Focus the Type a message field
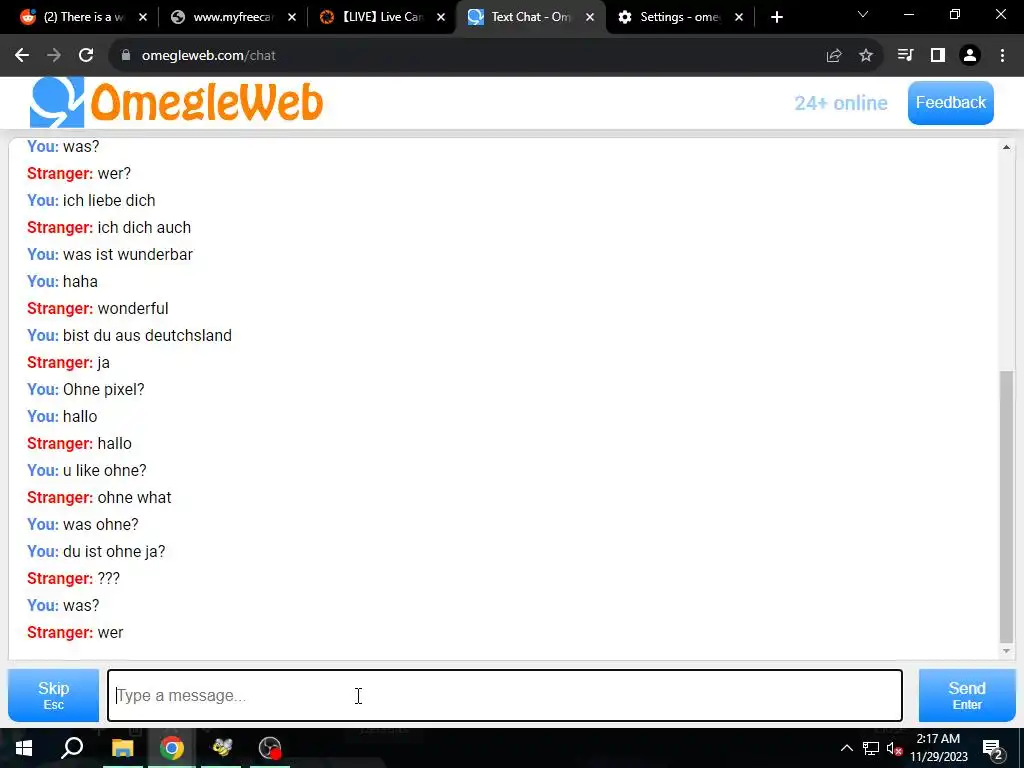Screen dimensions: 1024x768 [505, 696]
